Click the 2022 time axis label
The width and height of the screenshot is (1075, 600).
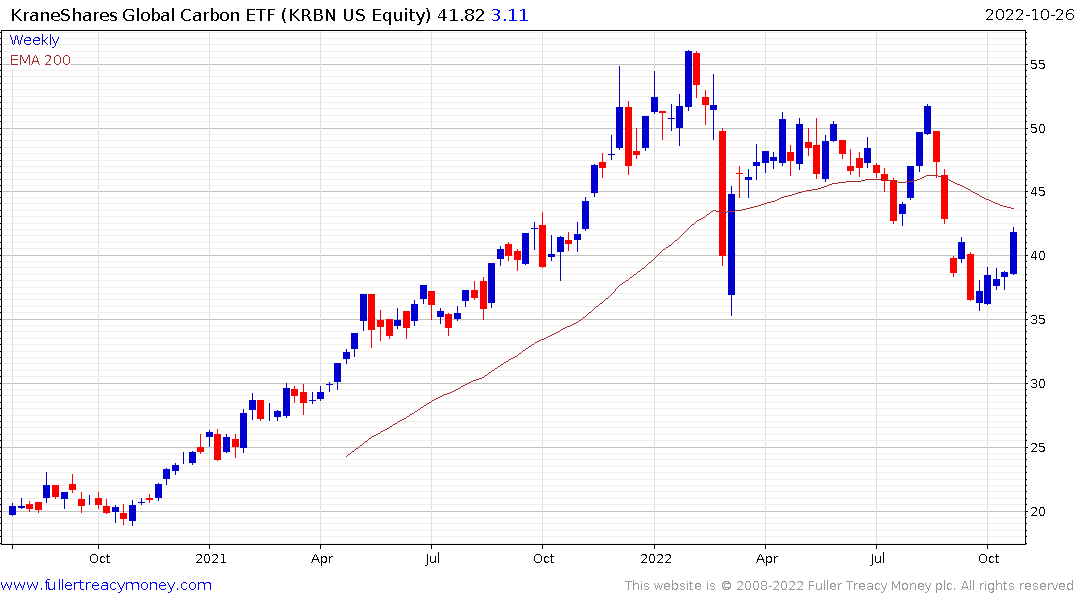tap(656, 558)
